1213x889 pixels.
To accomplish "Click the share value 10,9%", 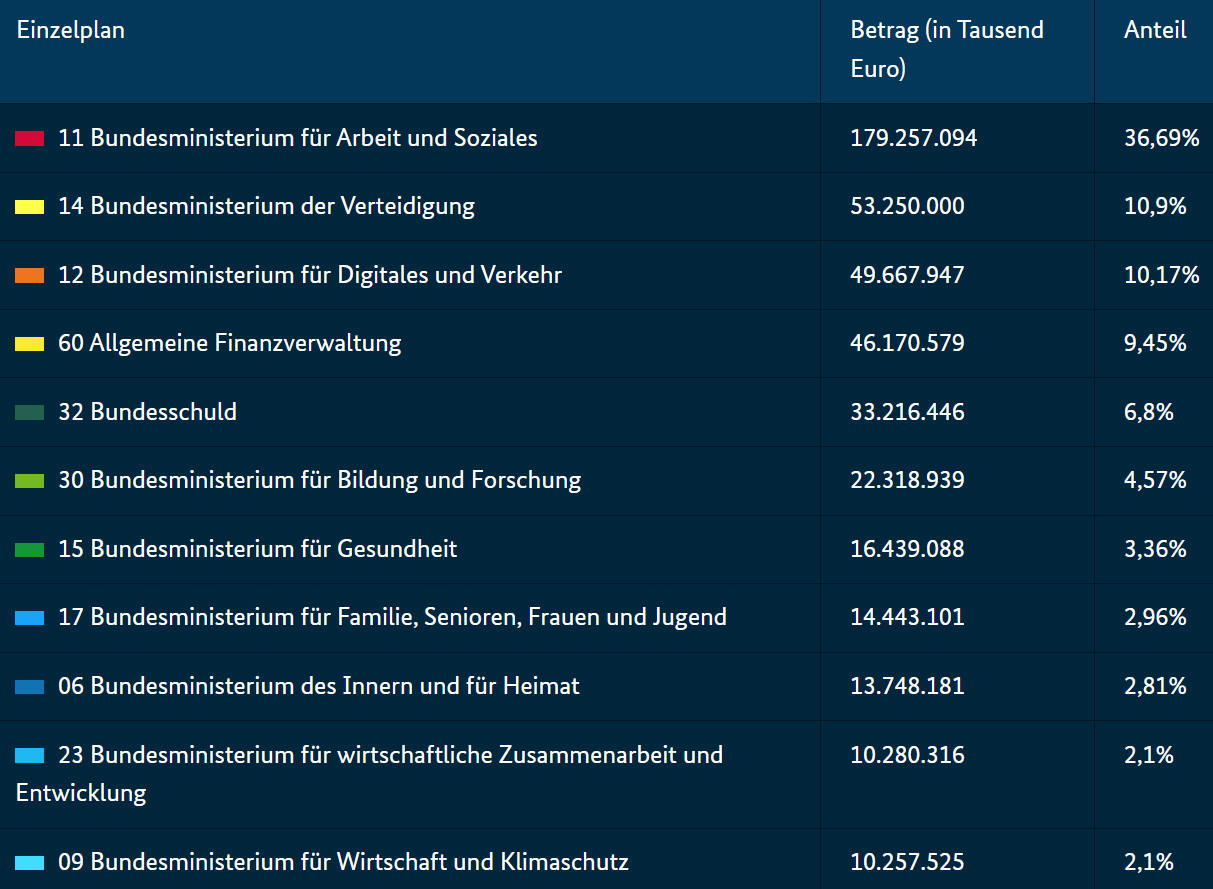I will point(1155,206).
